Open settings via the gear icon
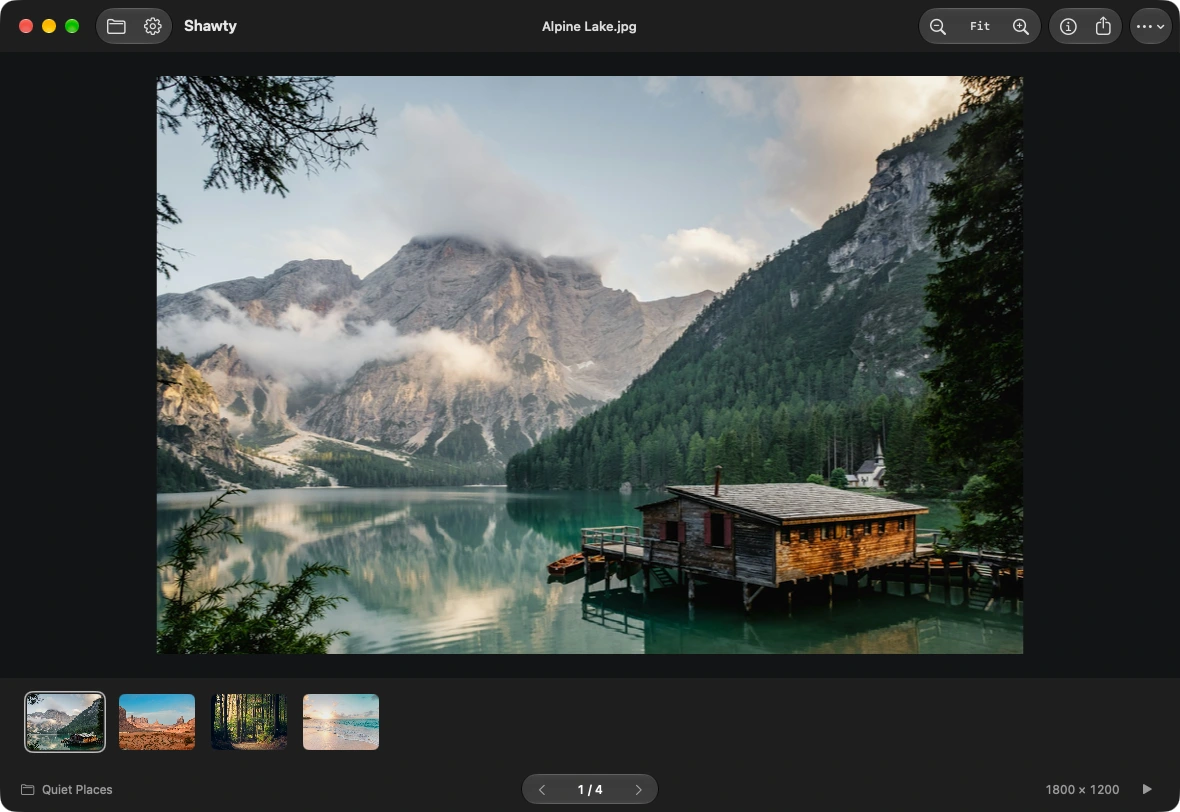 click(x=153, y=26)
